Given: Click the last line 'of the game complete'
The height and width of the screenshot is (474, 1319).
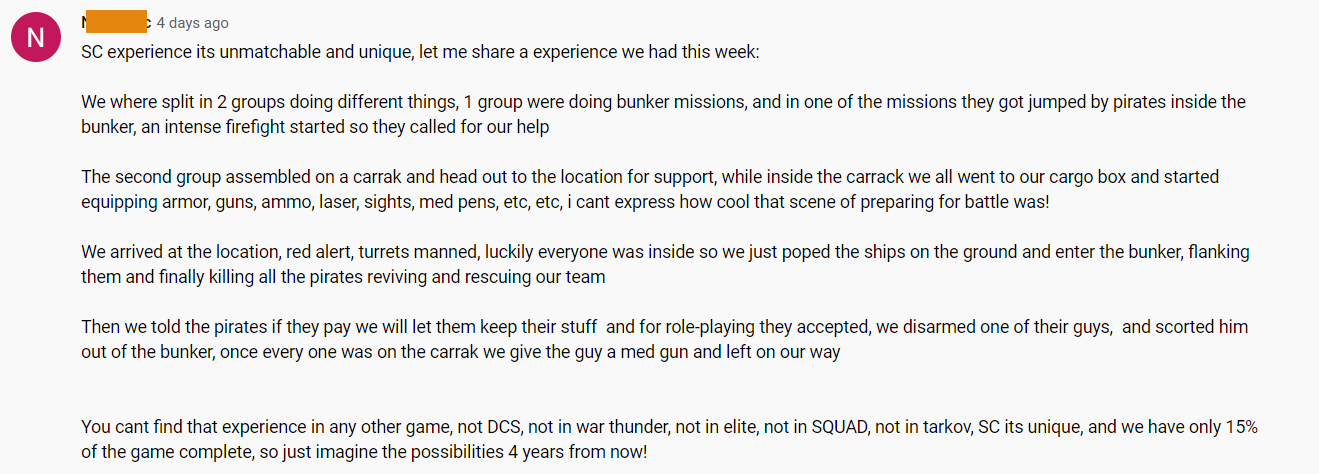Looking at the screenshot, I should (364, 452).
